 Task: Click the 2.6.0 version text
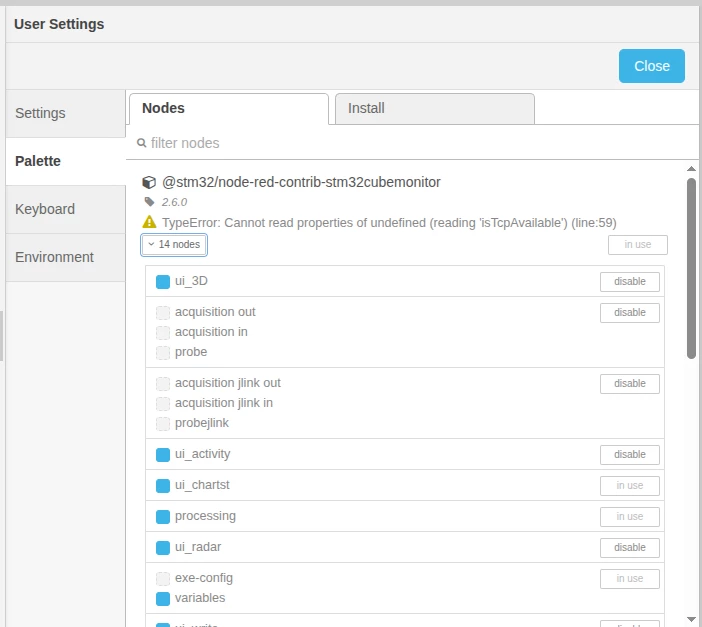click(174, 202)
